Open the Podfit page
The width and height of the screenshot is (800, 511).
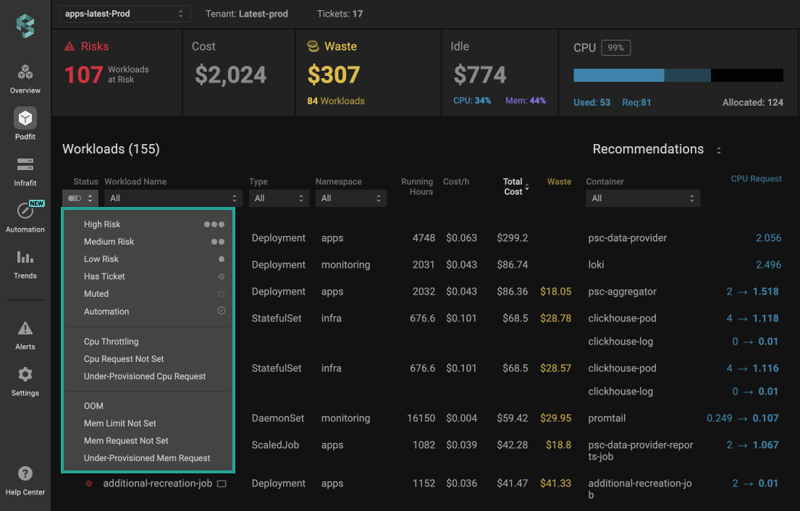(x=25, y=124)
